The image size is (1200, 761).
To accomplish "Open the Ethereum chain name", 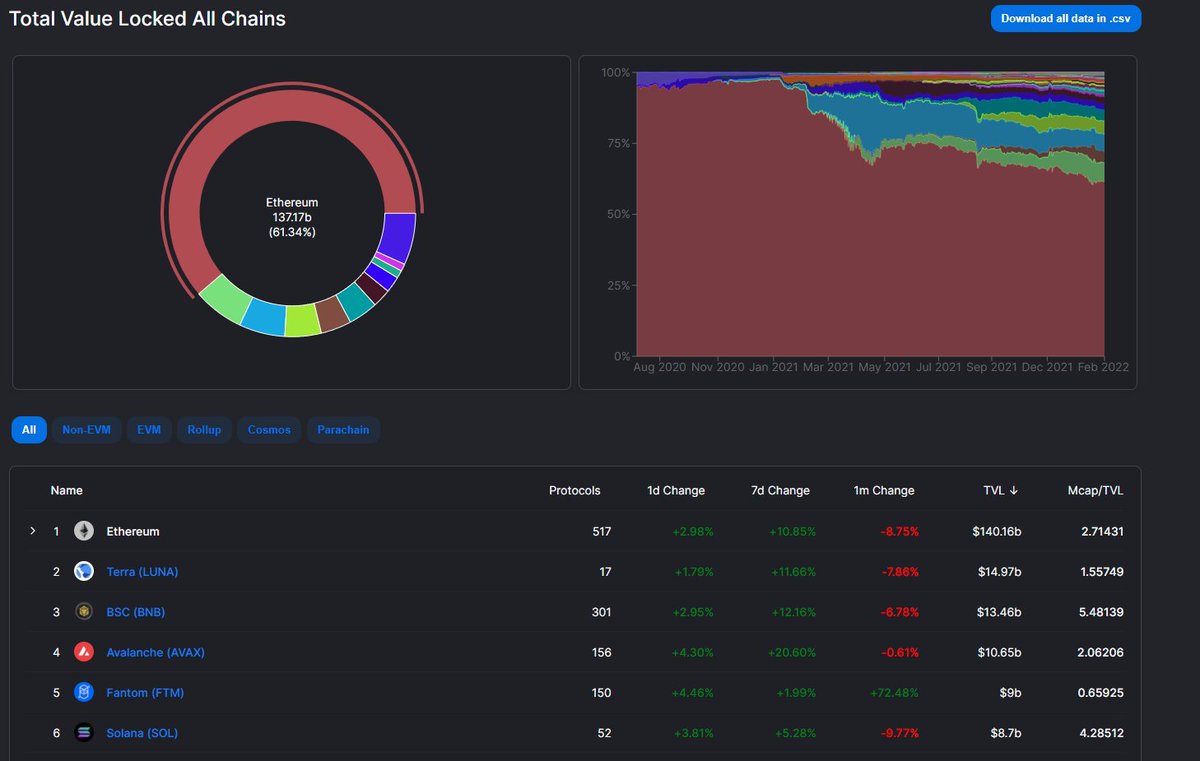I will click(x=133, y=531).
